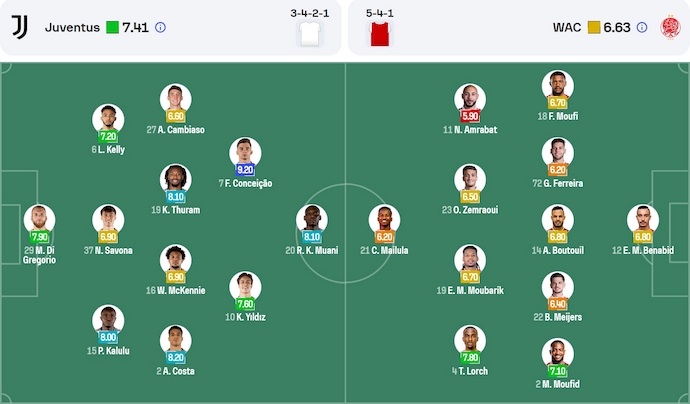Open Juventus rating info icon
Screen dimensions: 690x404
(161, 28)
